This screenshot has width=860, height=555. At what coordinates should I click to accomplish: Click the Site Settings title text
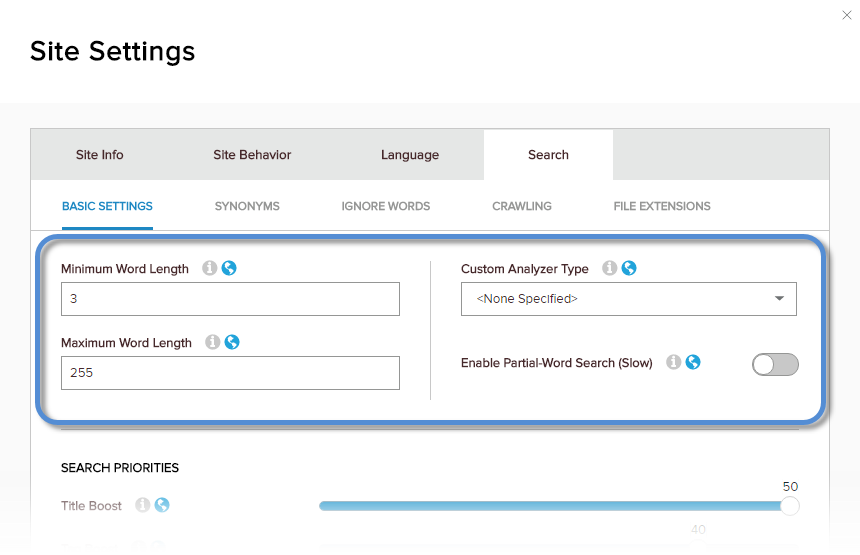click(x=112, y=52)
